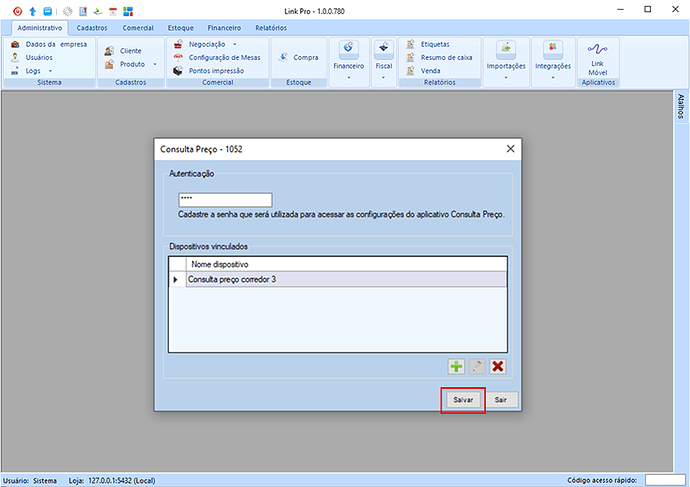Click the edit device pencil icon
The width and height of the screenshot is (690, 487).
(x=477, y=367)
